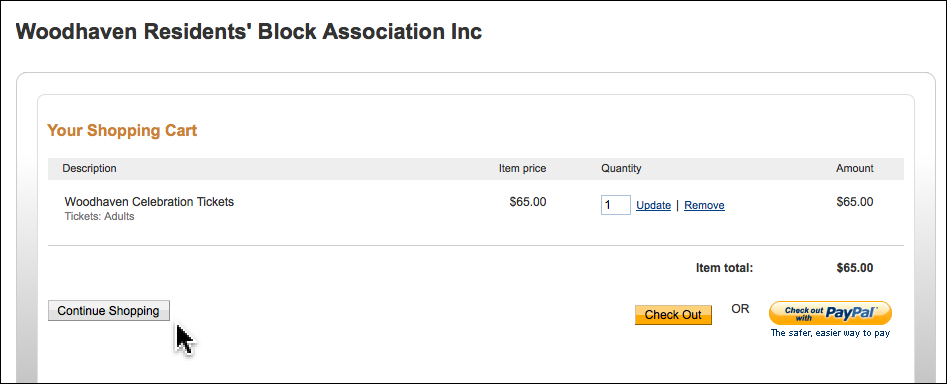Click the bold $65.00 item total value
The width and height of the screenshot is (947, 384).
(855, 268)
